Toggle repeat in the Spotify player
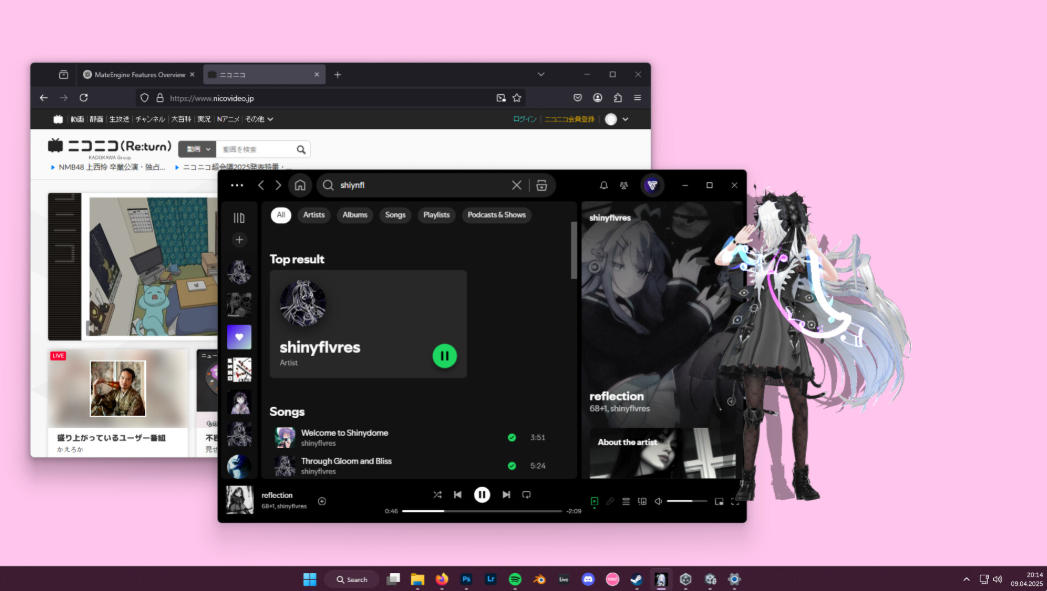The image size is (1047, 591). [x=526, y=495]
